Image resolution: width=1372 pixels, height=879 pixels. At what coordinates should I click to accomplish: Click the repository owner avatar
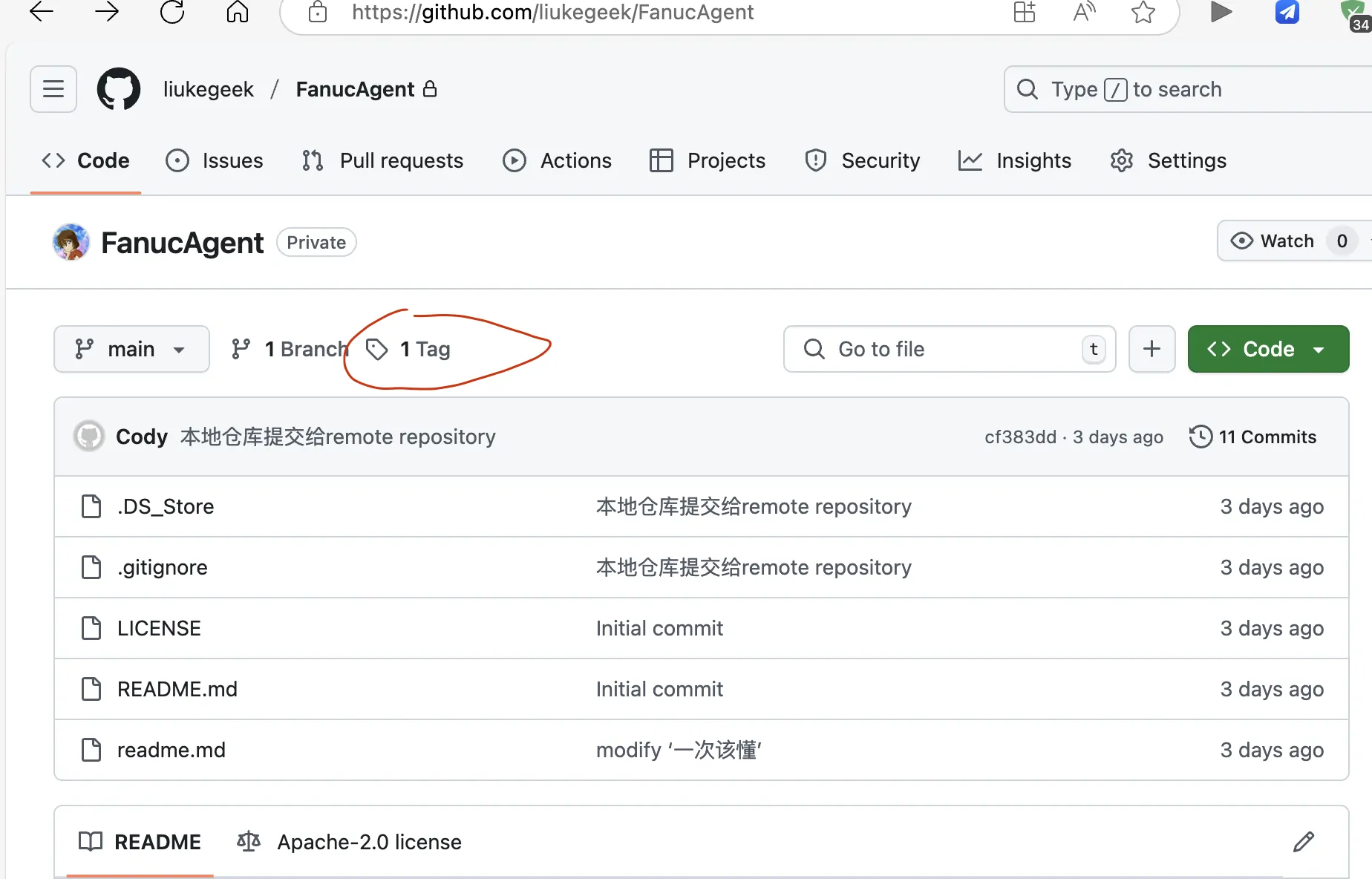[x=71, y=242]
